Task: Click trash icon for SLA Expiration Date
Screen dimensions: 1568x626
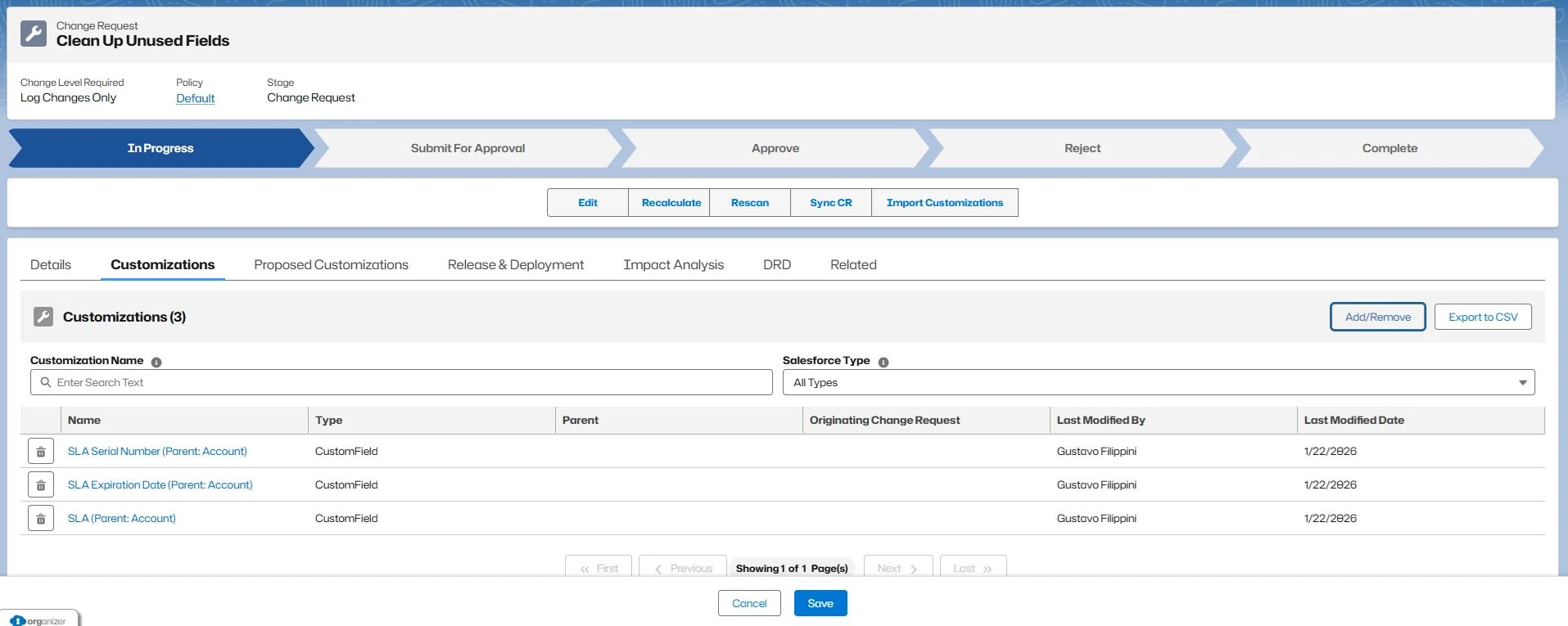Action: (x=41, y=485)
